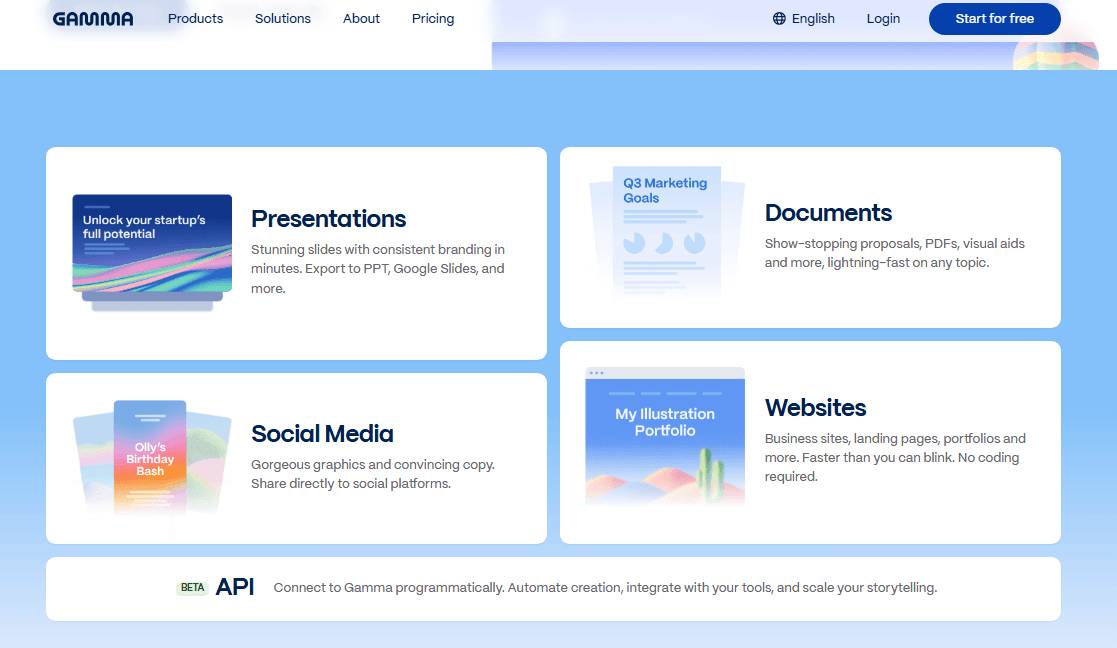Click the Websites description text
1117x648 pixels.
click(895, 457)
